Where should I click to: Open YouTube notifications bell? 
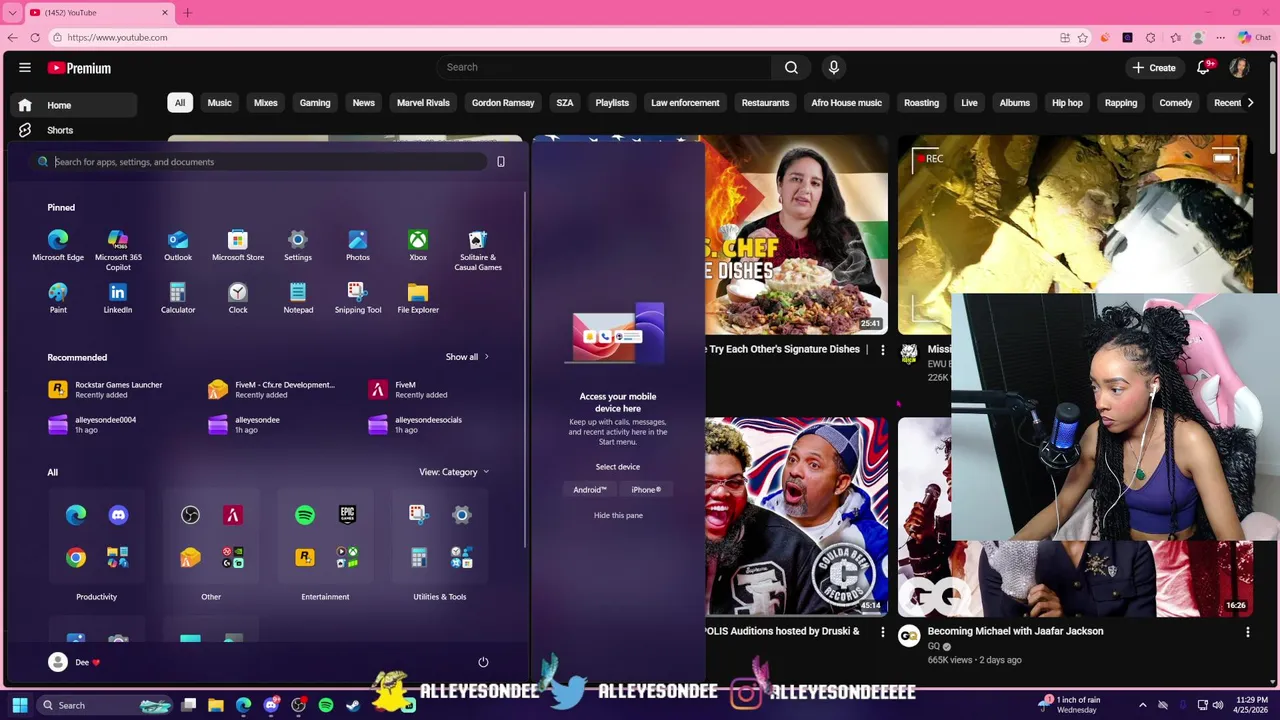coord(1203,68)
